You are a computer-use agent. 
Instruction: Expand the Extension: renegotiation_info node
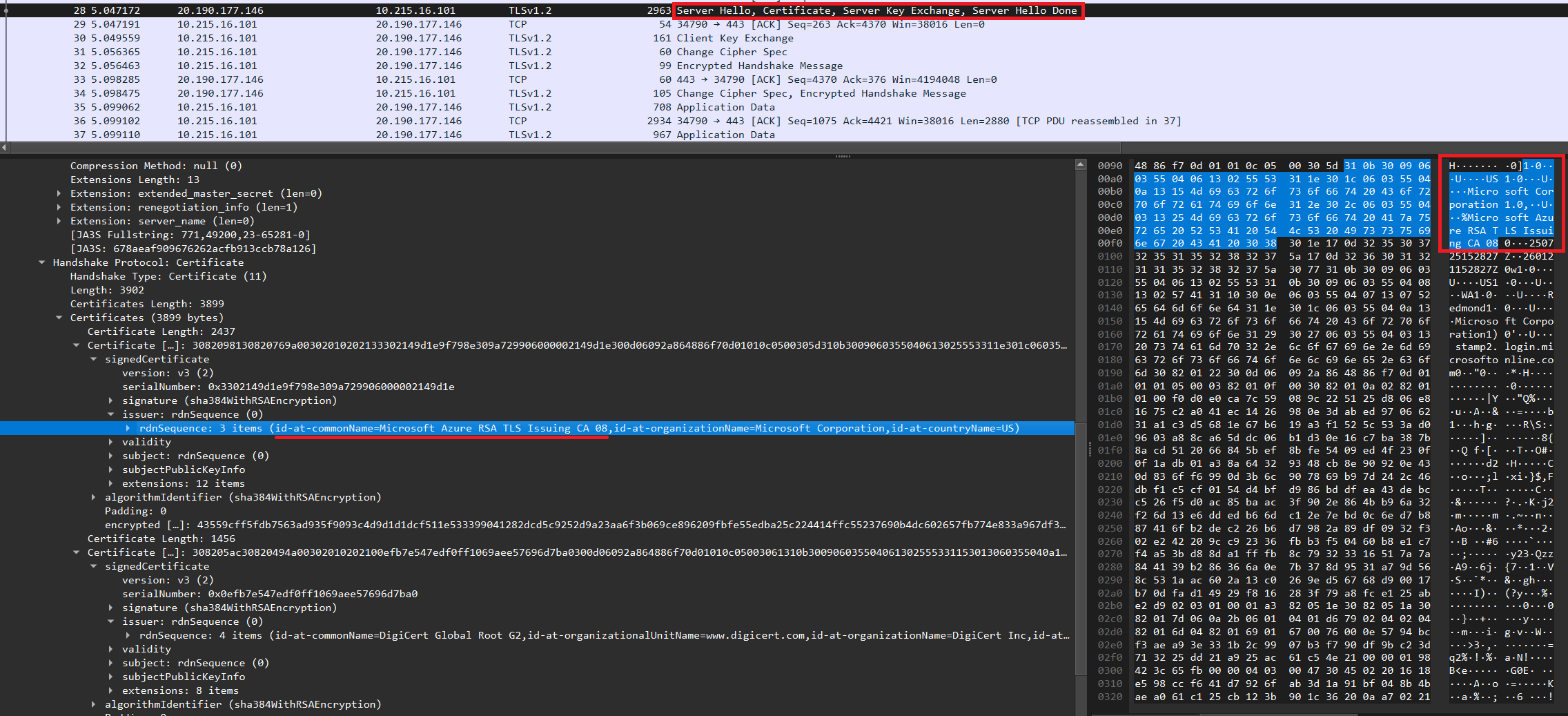click(59, 207)
